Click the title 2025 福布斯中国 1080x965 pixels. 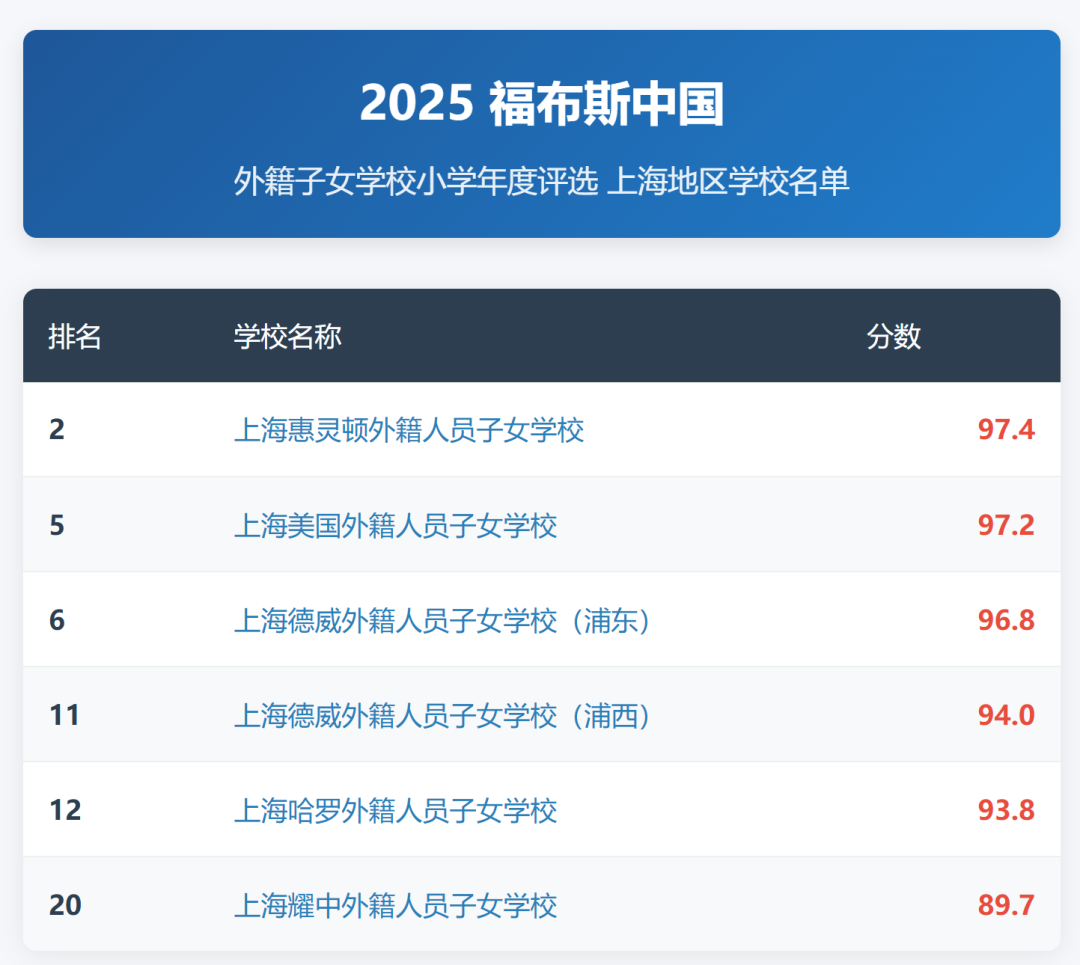tap(542, 103)
